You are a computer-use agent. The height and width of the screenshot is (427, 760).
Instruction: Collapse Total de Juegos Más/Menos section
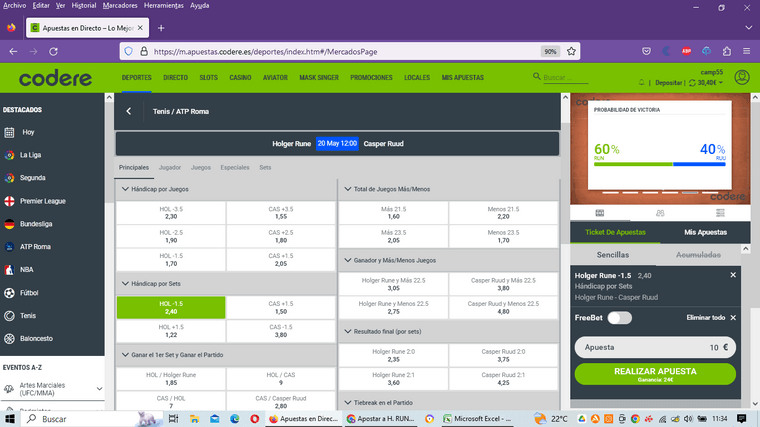[348, 189]
